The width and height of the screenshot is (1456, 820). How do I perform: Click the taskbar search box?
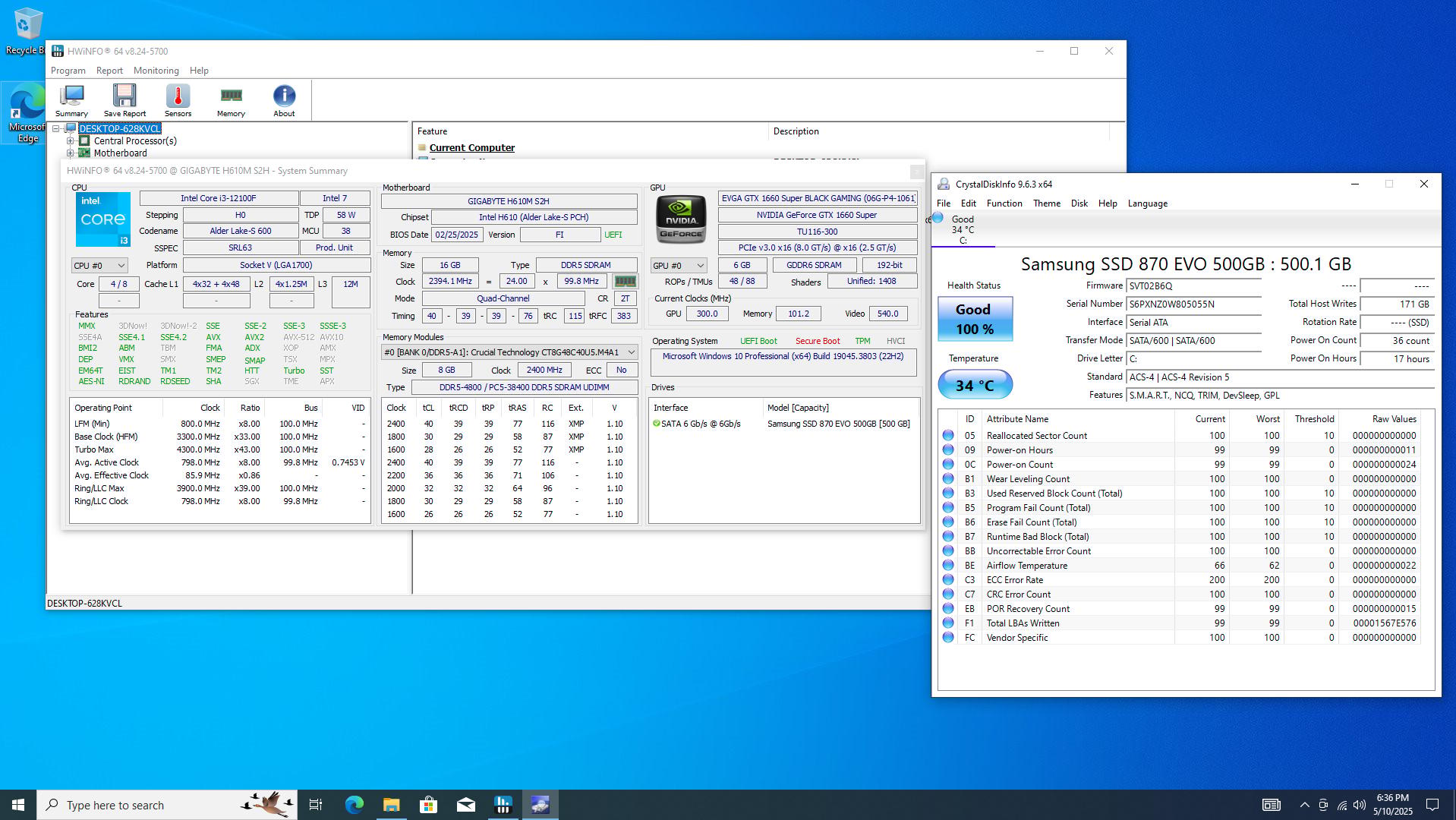tap(167, 805)
